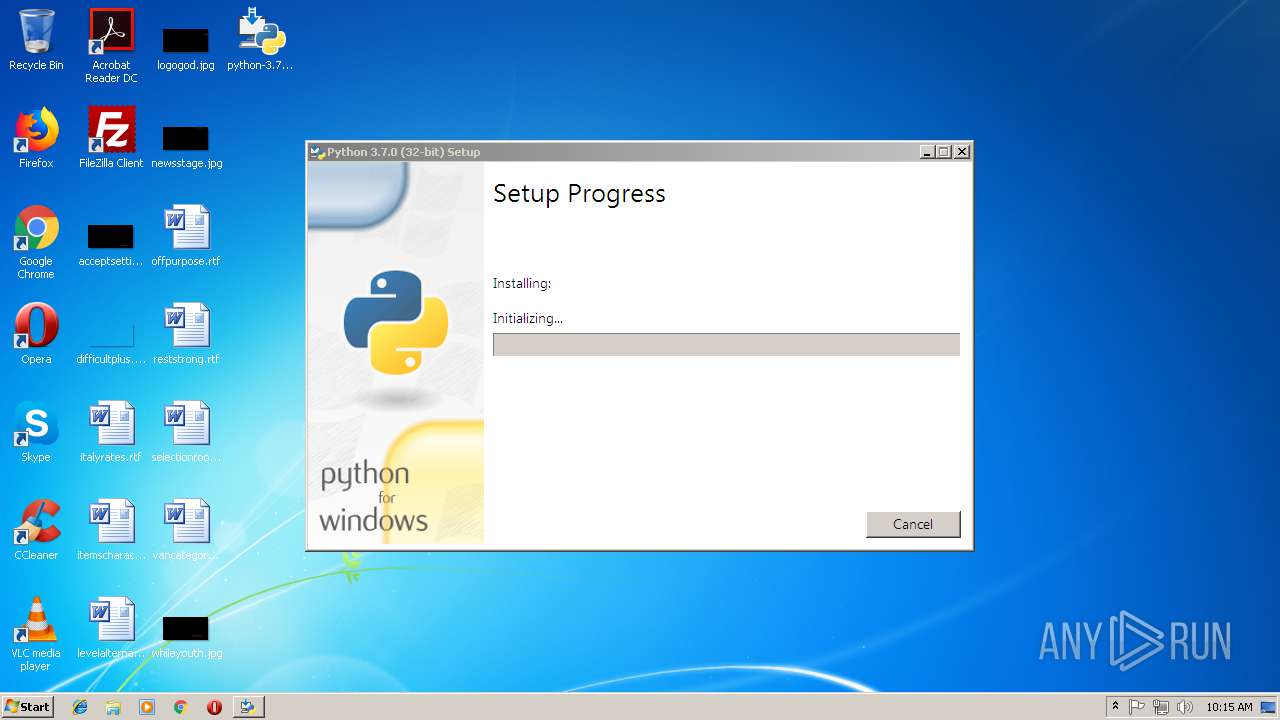Select the levelalterna... document icon
1280x720 pixels.
pos(111,628)
